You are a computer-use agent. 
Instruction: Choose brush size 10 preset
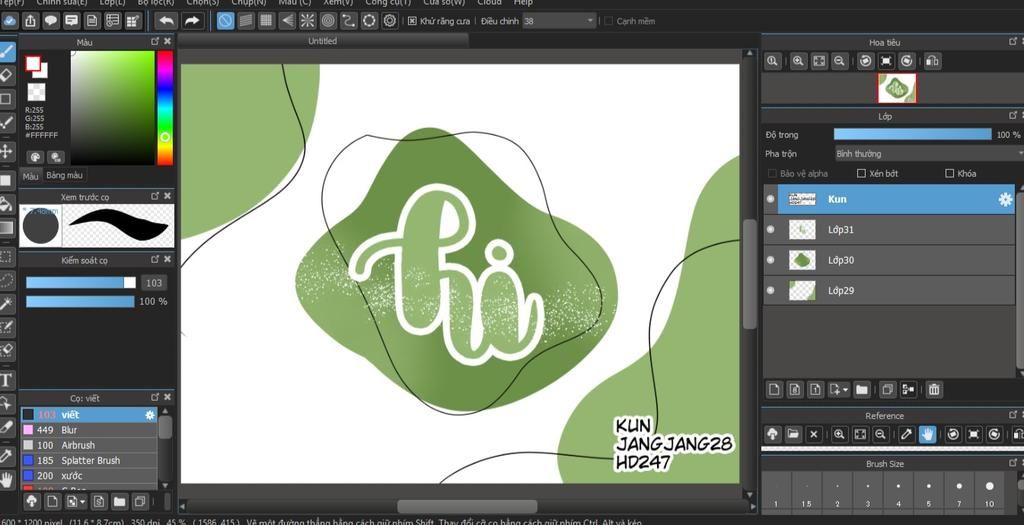[x=989, y=493]
